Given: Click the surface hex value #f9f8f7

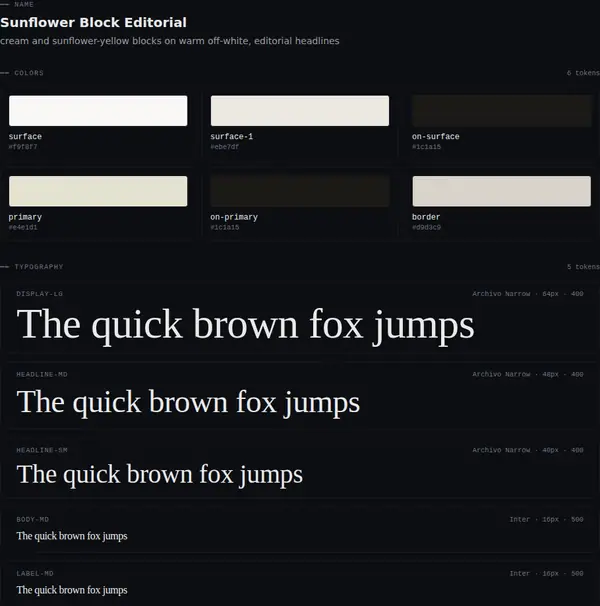Looking at the screenshot, I should (23, 147).
